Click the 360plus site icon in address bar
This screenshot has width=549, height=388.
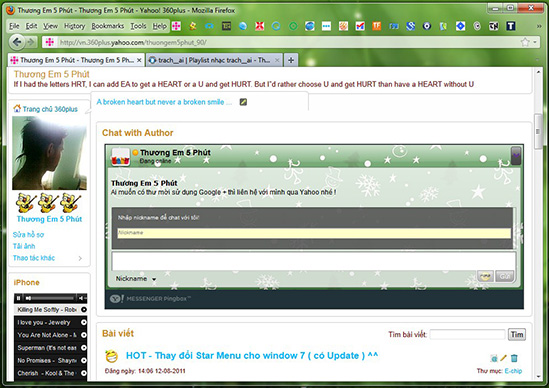pyautogui.click(x=50, y=42)
